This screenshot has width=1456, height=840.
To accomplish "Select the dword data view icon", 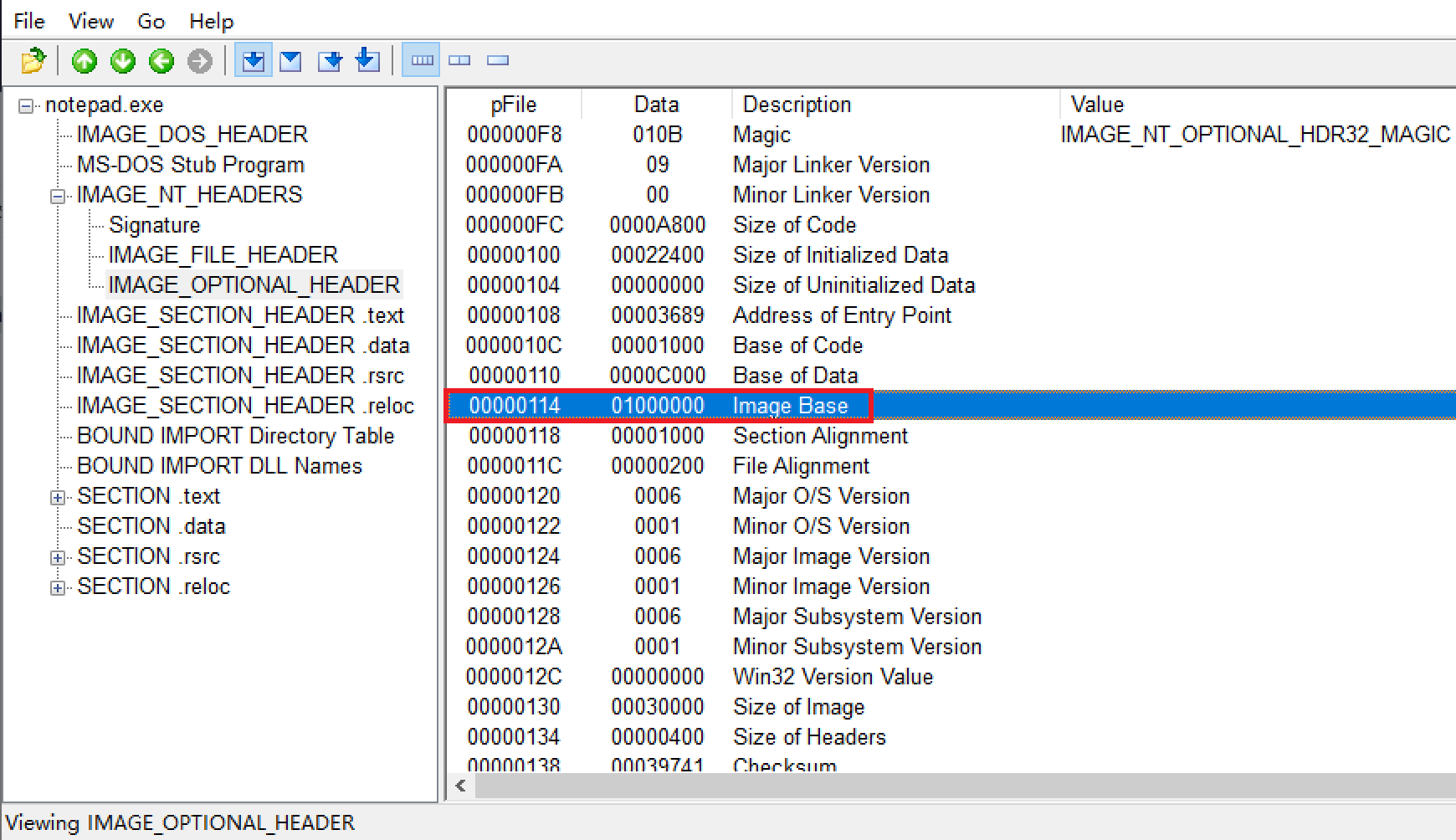I will 329,60.
